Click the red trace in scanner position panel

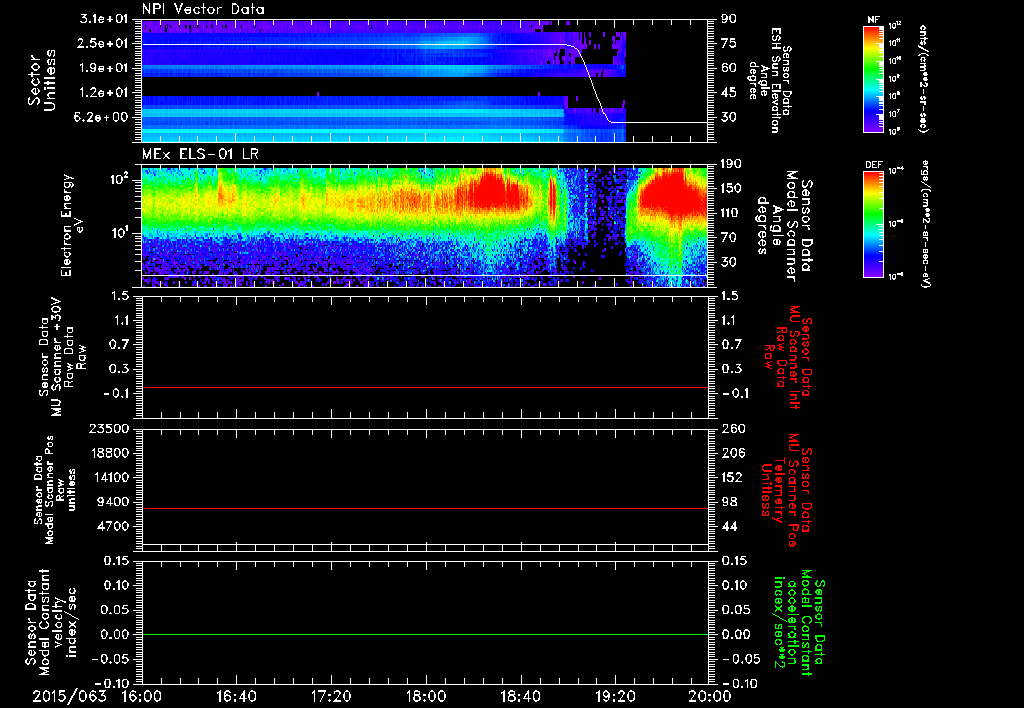(425, 508)
